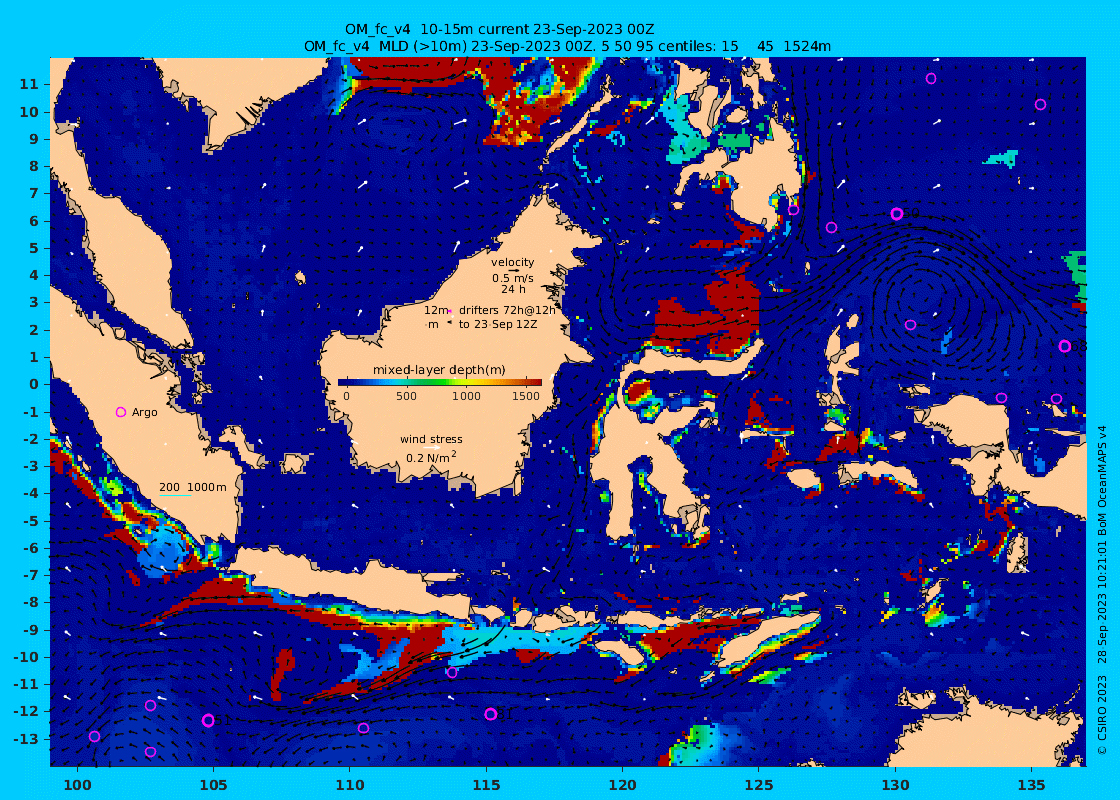Click longitude axis label '115'

486,785
